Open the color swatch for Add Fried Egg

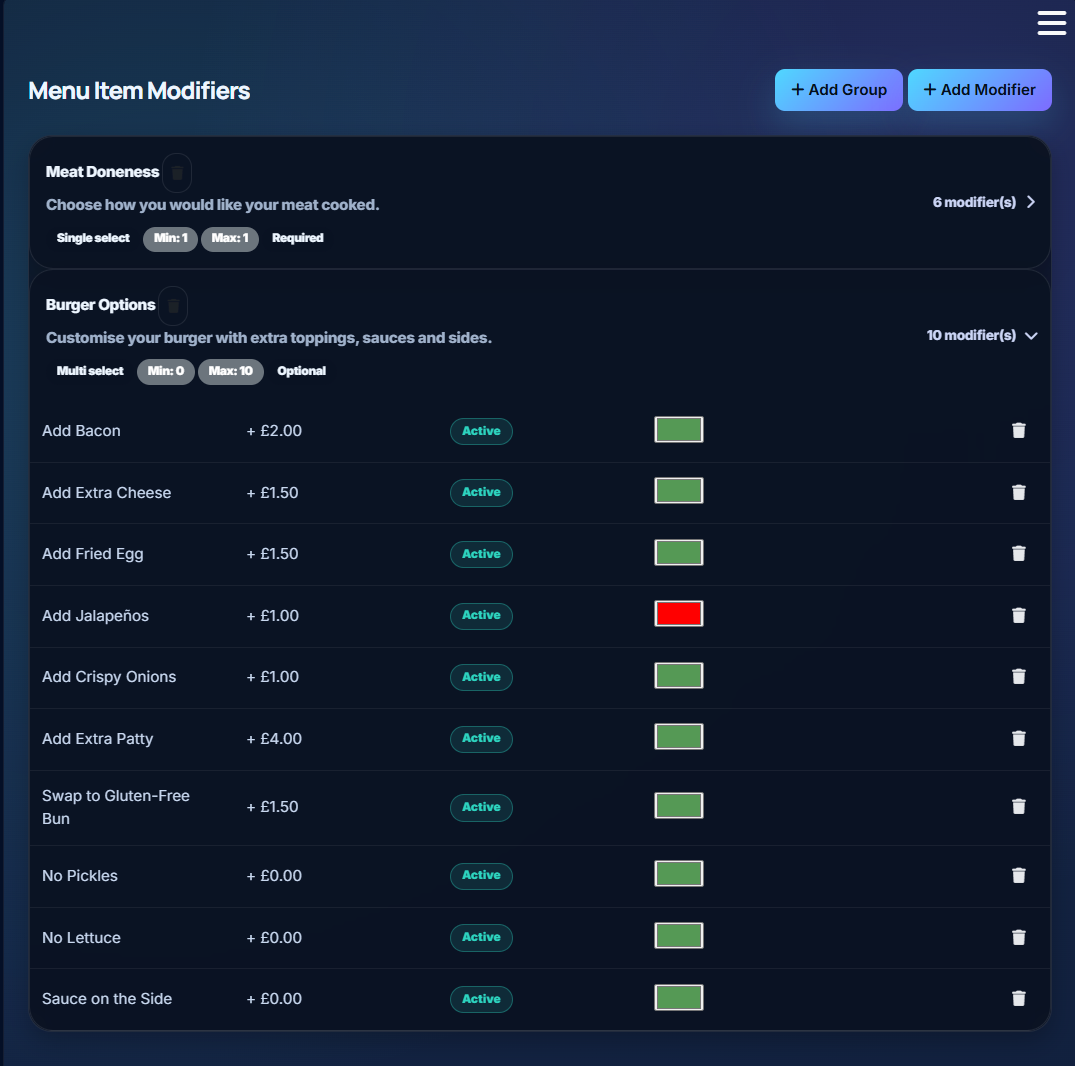(x=679, y=553)
